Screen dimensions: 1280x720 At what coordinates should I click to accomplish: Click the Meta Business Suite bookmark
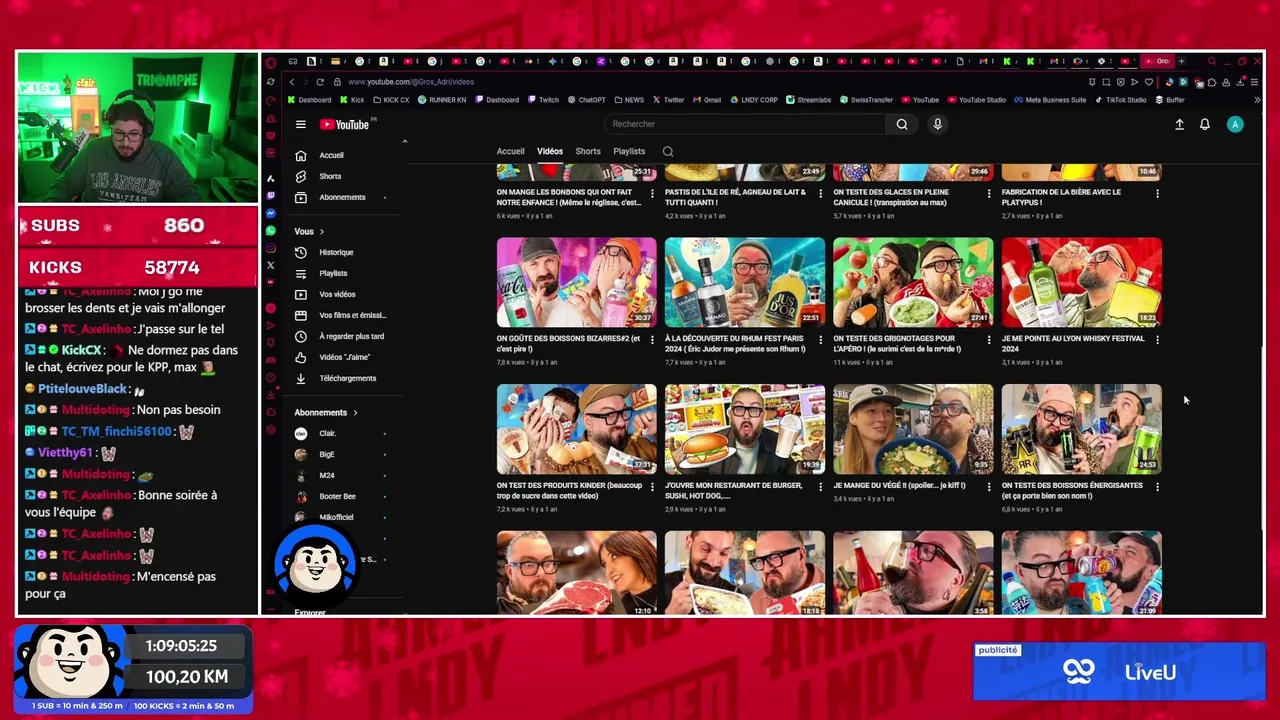pyautogui.click(x=1050, y=100)
